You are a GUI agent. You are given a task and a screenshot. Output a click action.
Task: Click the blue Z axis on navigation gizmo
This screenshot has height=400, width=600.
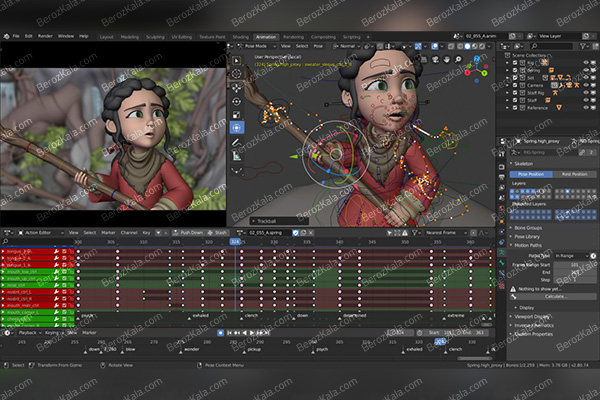(x=477, y=59)
